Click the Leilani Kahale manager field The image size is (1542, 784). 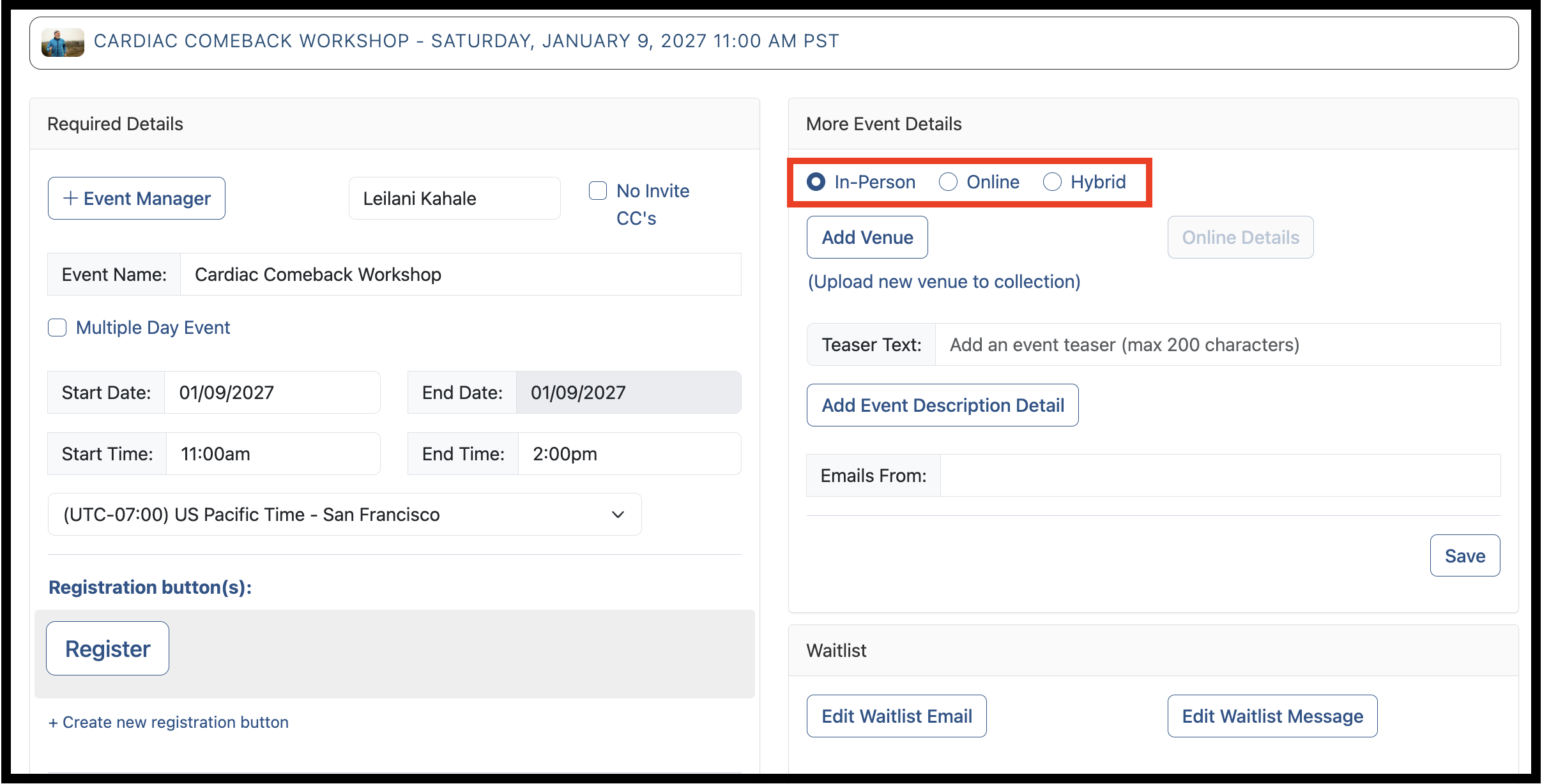pyautogui.click(x=454, y=199)
